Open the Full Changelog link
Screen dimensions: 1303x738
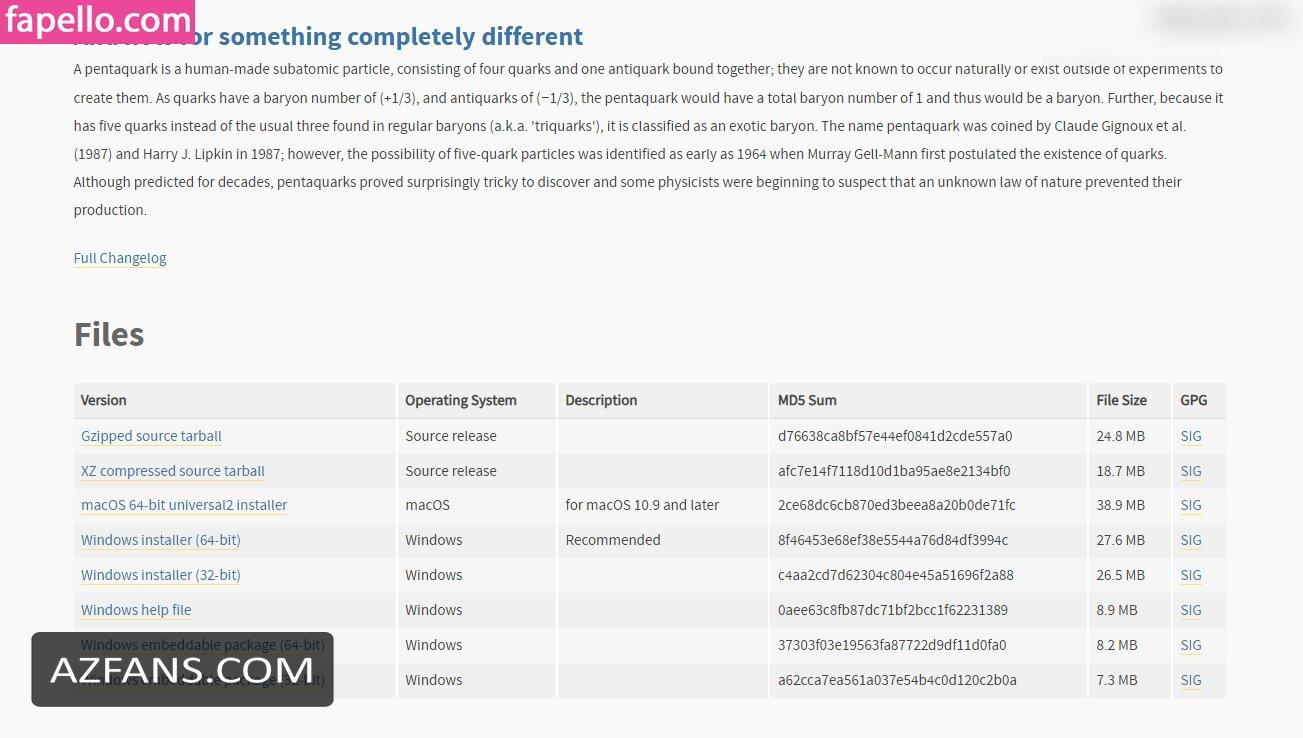pyautogui.click(x=120, y=258)
